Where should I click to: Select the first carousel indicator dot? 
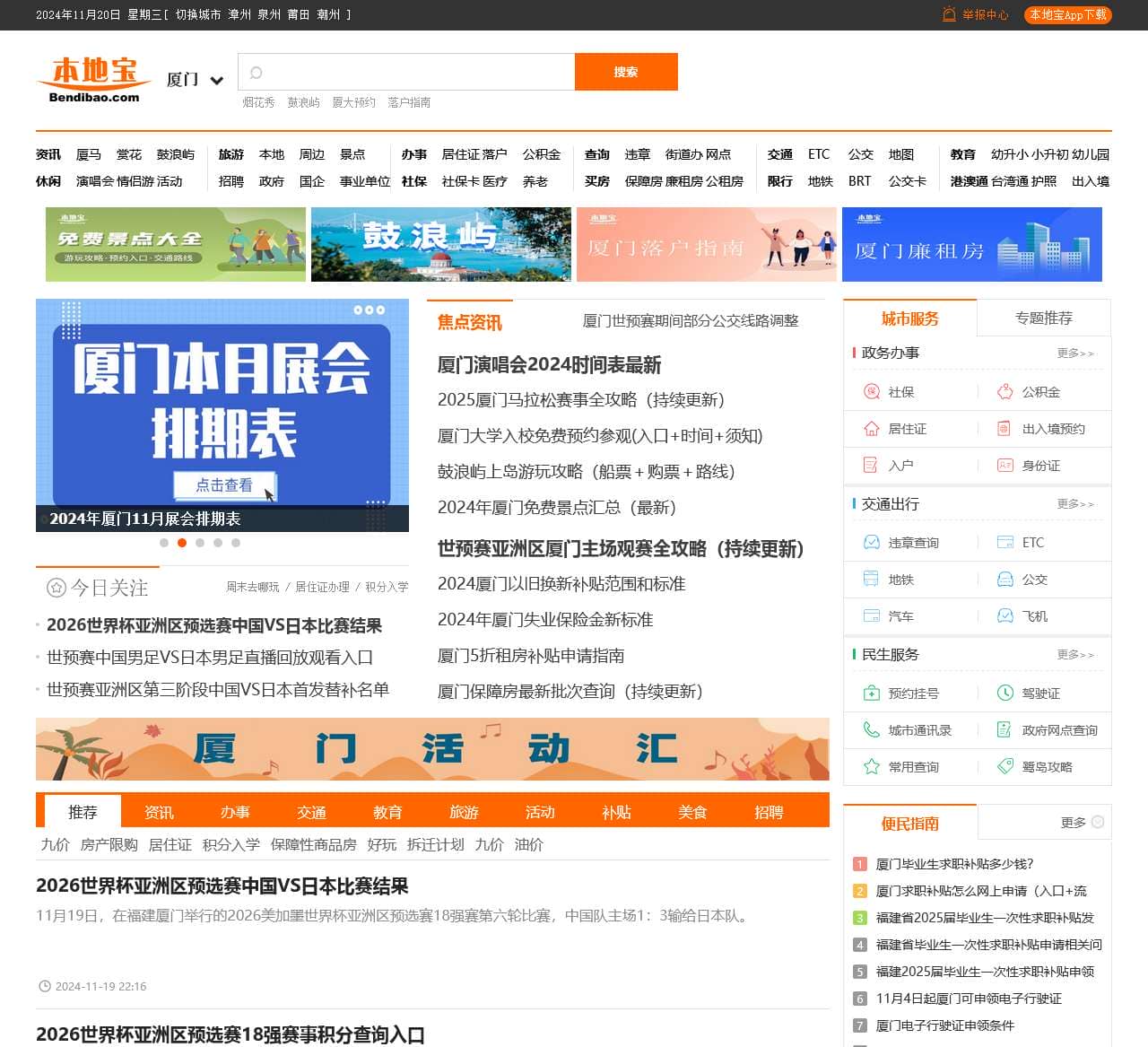(x=164, y=543)
